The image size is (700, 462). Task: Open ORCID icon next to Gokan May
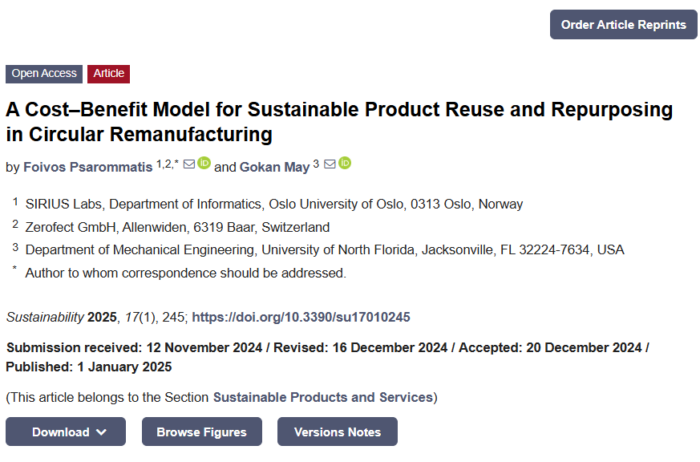click(x=345, y=164)
